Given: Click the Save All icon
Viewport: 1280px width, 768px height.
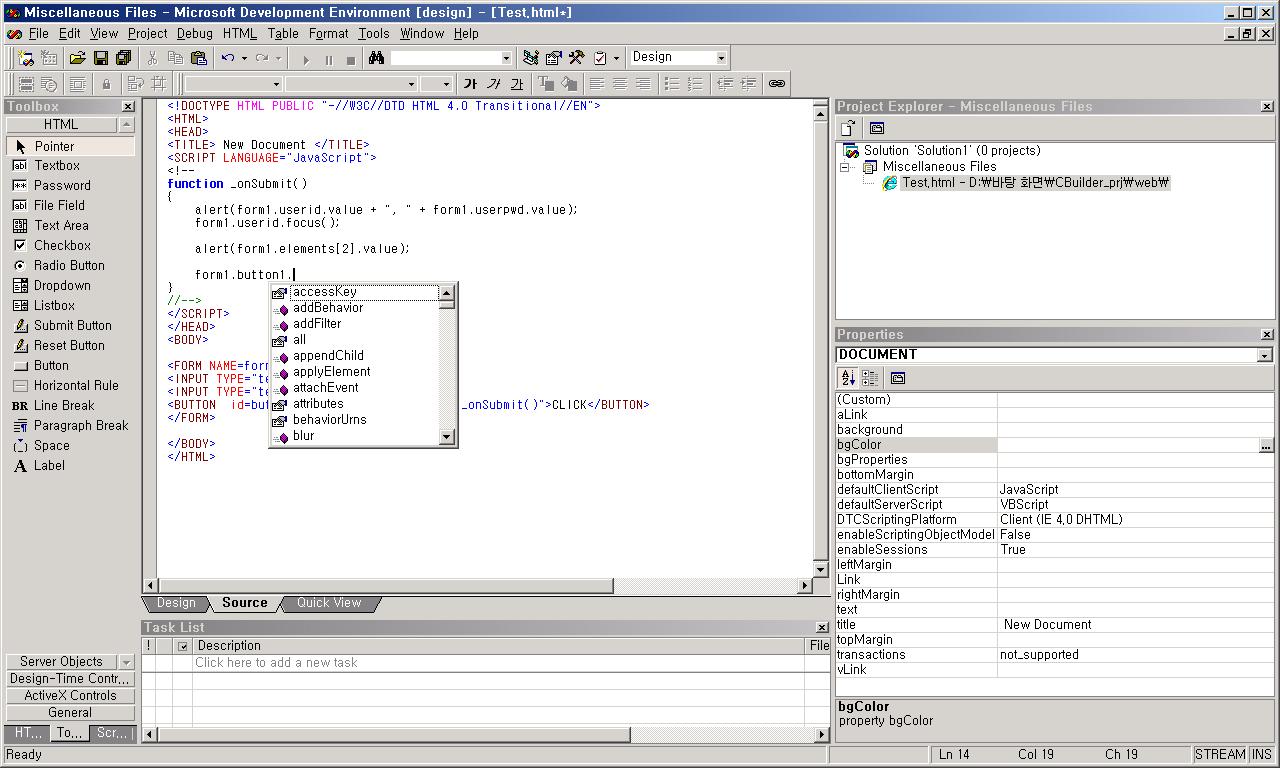Looking at the screenshot, I should pos(123,58).
